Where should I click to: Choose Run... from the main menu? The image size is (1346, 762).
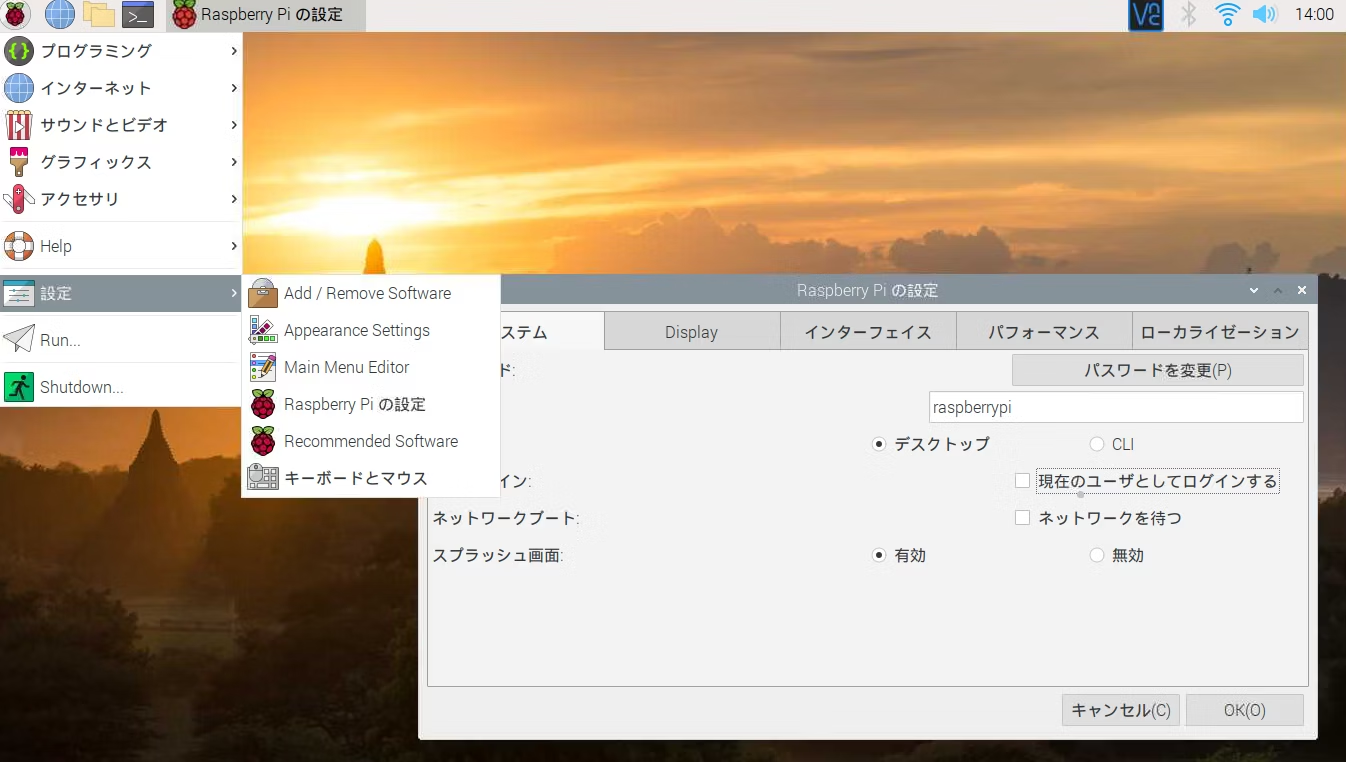click(x=121, y=340)
